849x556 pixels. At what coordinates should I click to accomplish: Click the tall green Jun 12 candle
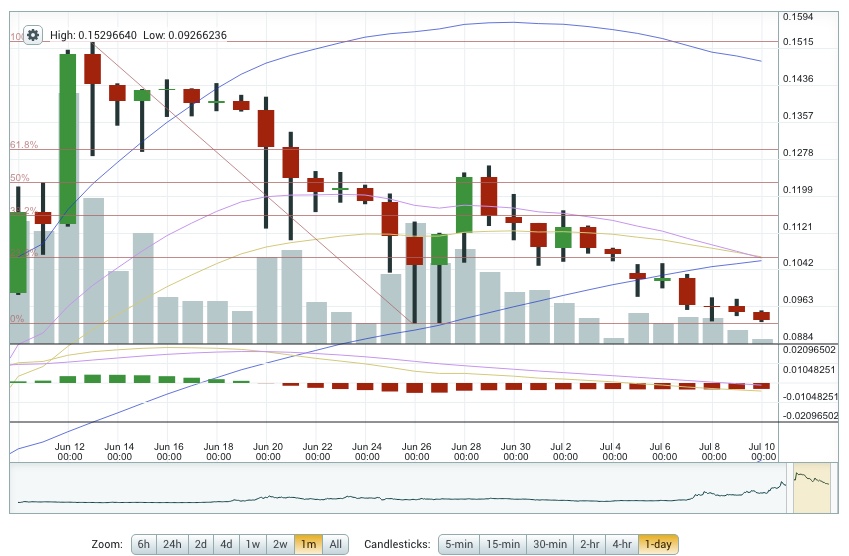[68, 139]
